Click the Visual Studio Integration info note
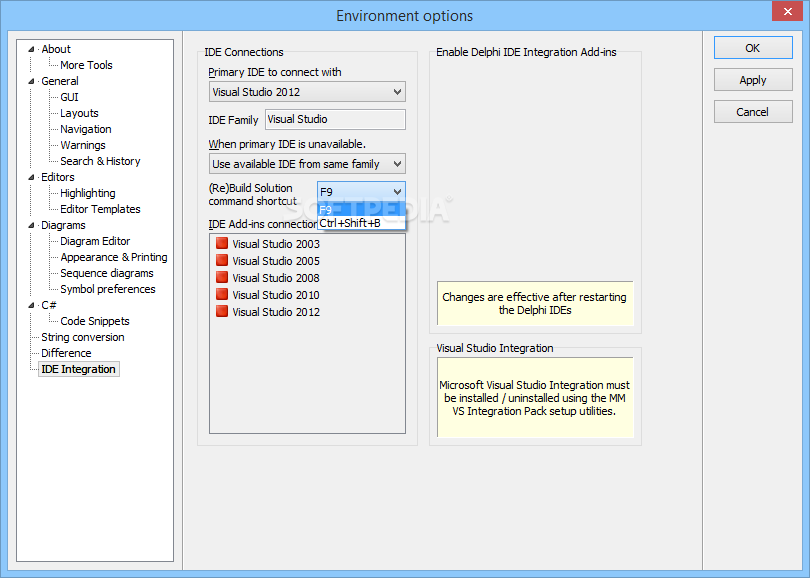Screen dimensions: 810x578 click(x=535, y=398)
